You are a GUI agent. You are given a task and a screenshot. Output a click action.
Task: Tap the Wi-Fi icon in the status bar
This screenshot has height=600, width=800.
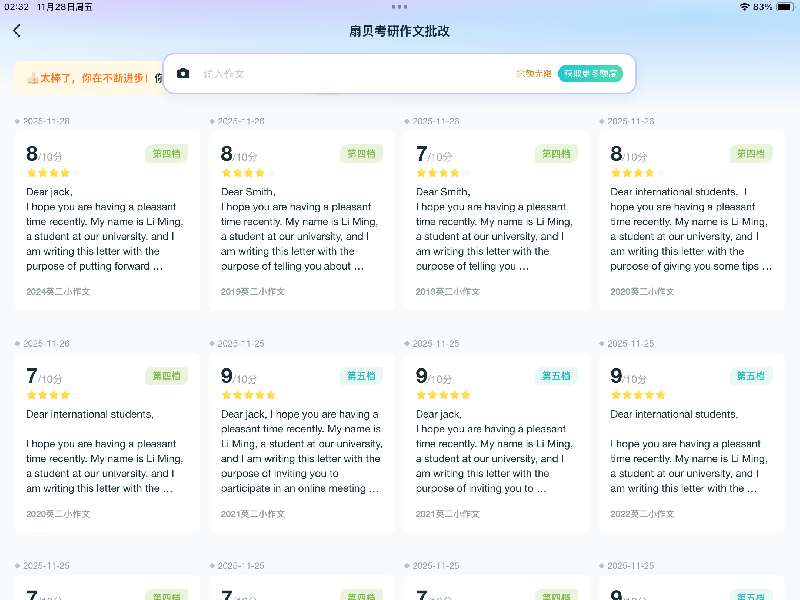(x=744, y=7)
